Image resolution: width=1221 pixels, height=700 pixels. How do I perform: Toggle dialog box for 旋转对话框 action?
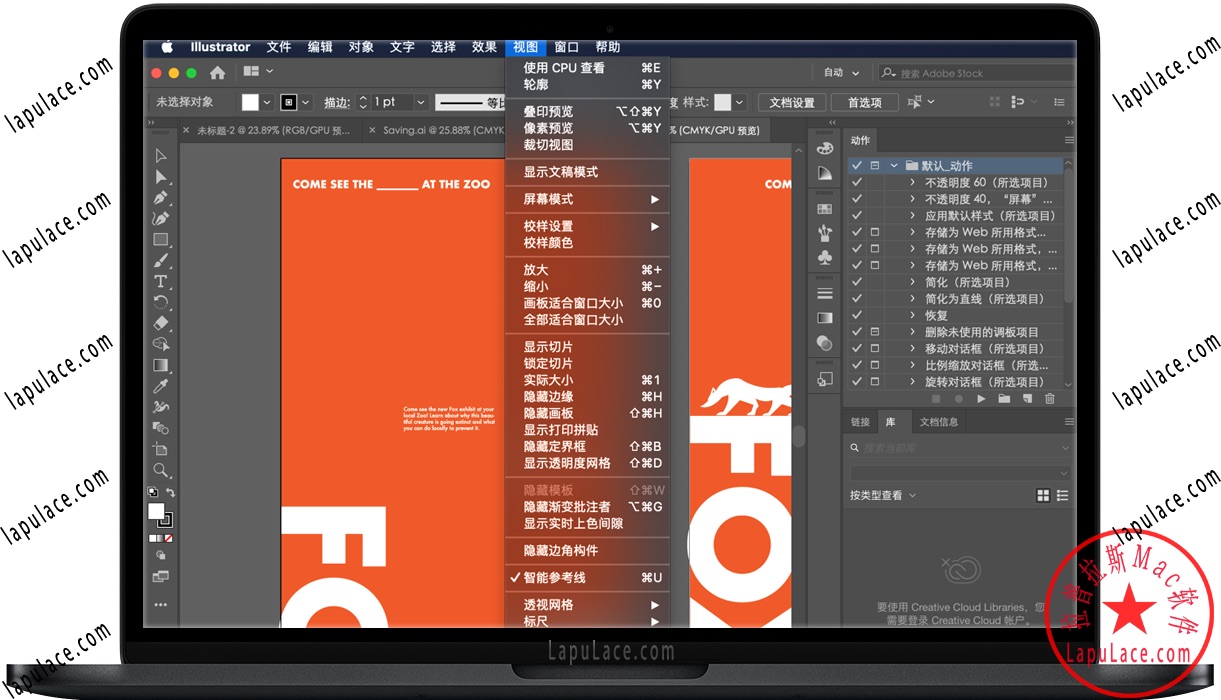875,382
